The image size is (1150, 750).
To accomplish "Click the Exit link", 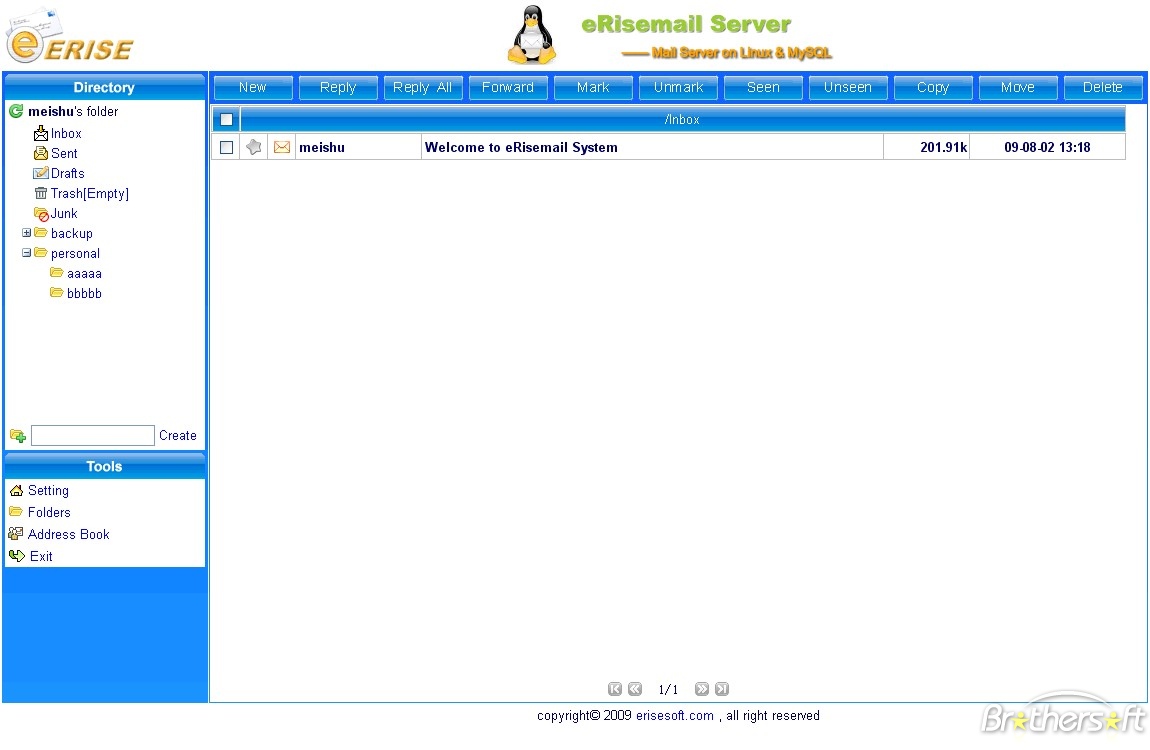I will coord(41,556).
